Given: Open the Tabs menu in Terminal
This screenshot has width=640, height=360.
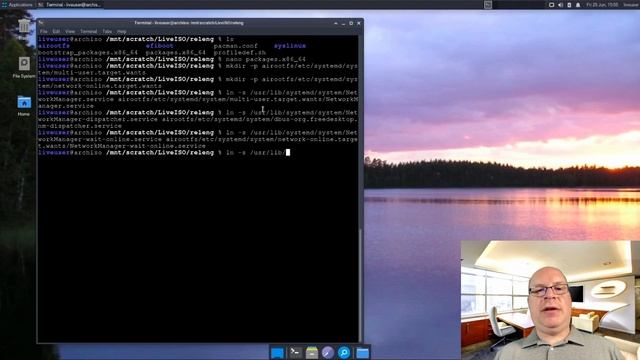Looking at the screenshot, I should click(x=107, y=31).
